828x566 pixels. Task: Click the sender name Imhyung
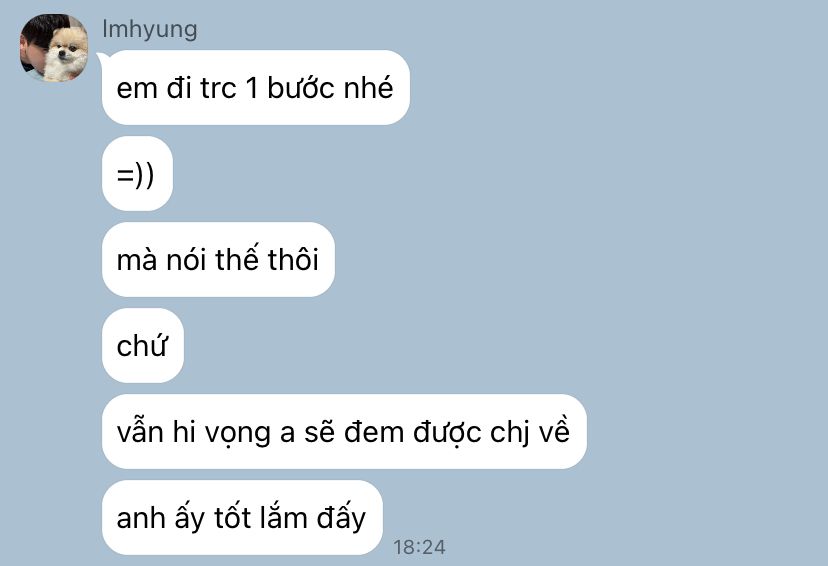tap(149, 29)
